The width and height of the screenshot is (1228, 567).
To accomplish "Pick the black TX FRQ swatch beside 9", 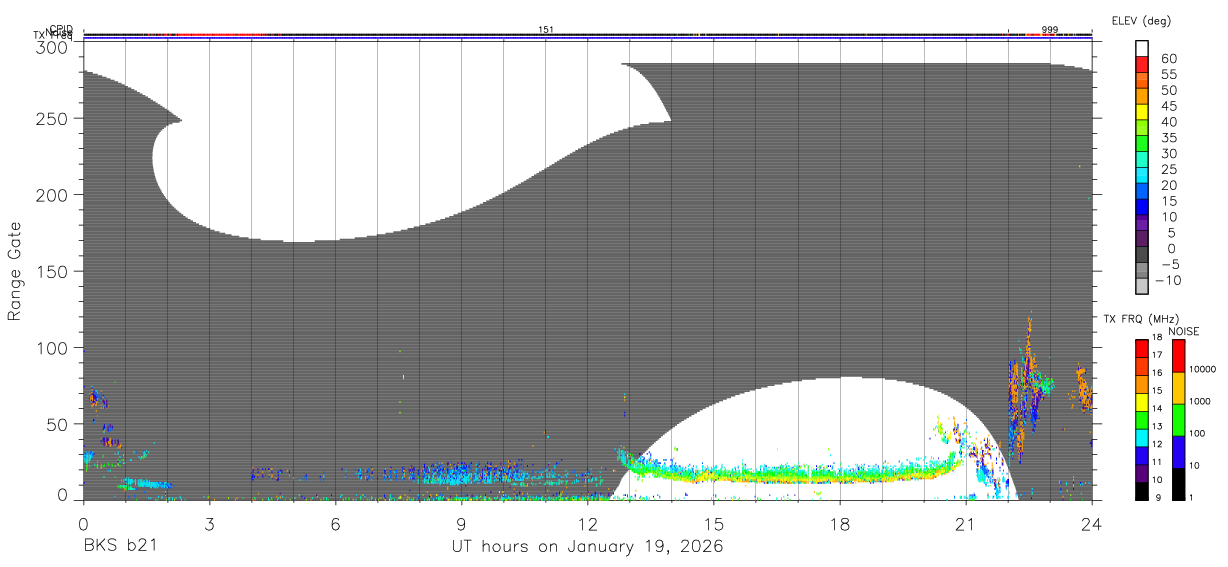I will point(1142,492).
